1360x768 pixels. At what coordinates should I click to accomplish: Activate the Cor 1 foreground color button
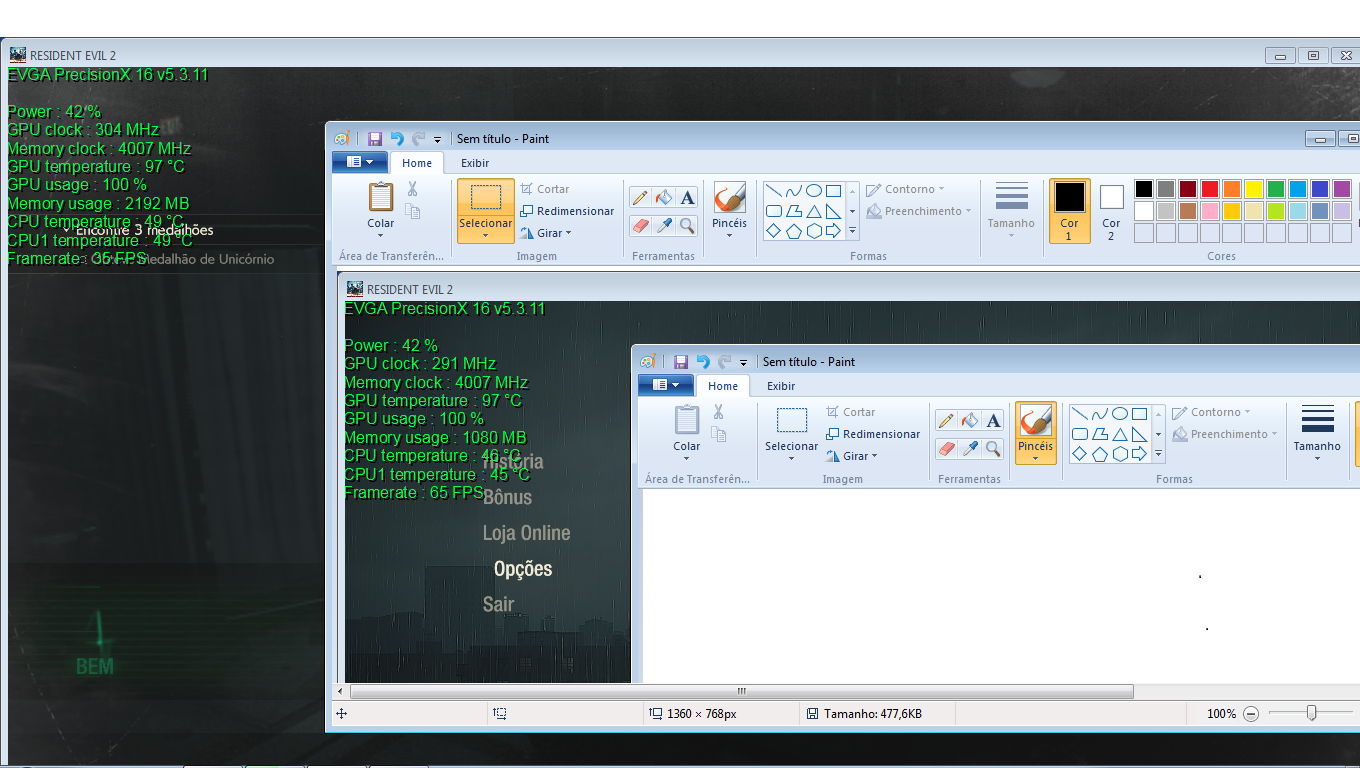(x=1069, y=211)
